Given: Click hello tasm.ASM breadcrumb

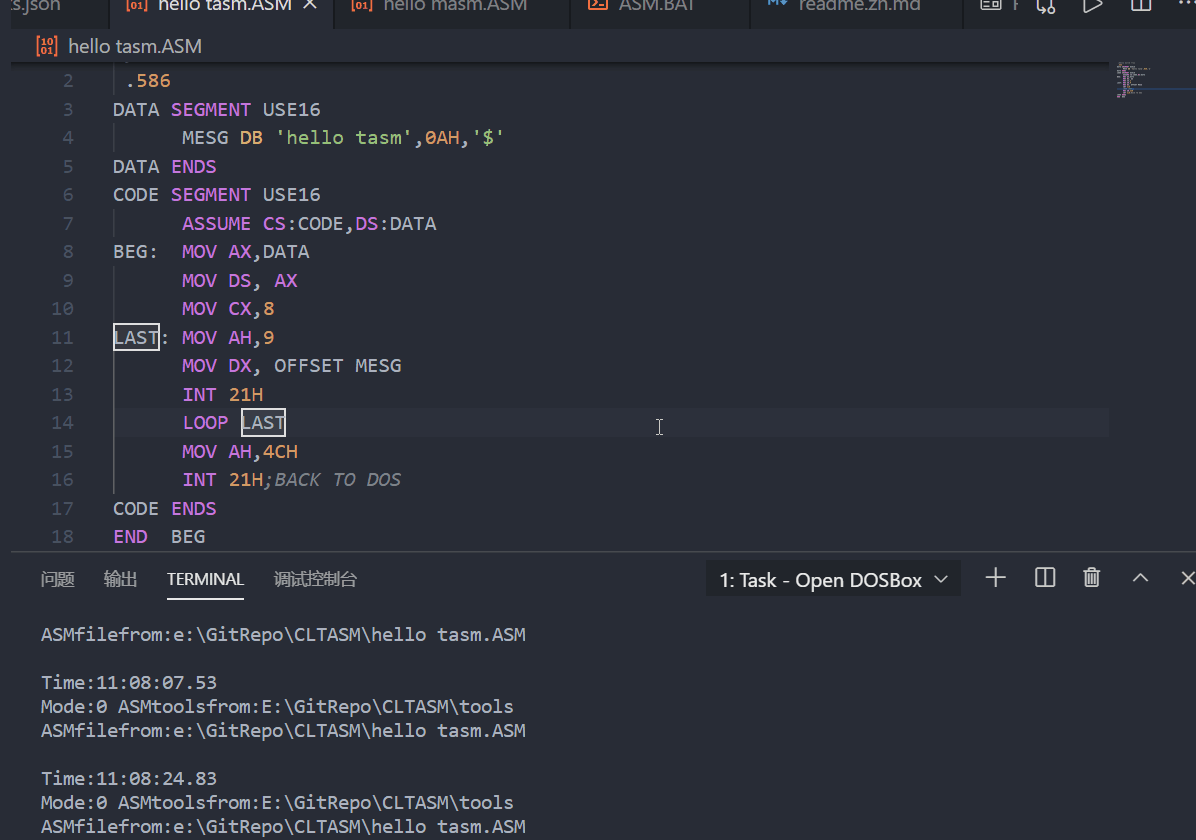Looking at the screenshot, I should tap(135, 47).
